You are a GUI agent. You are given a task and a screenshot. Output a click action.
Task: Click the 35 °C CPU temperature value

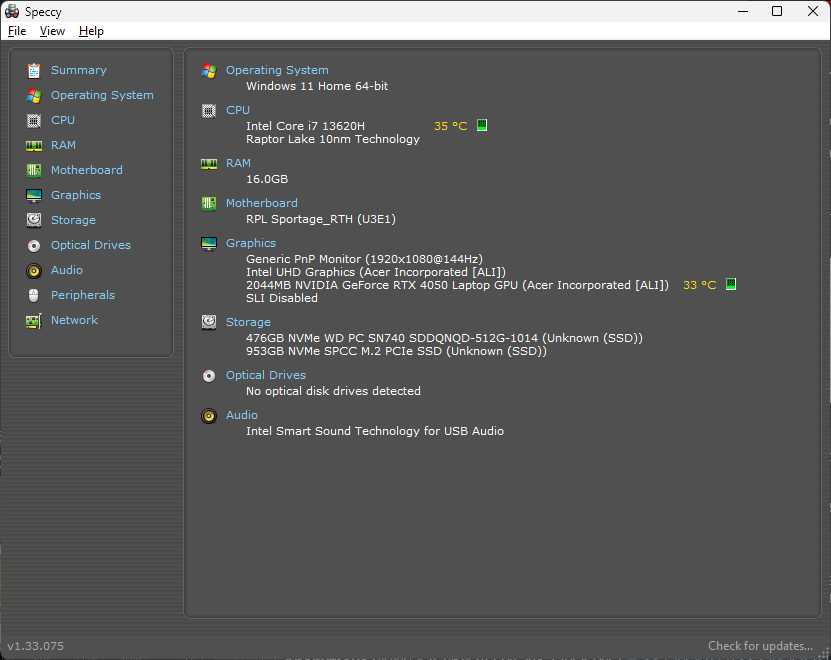coord(450,126)
